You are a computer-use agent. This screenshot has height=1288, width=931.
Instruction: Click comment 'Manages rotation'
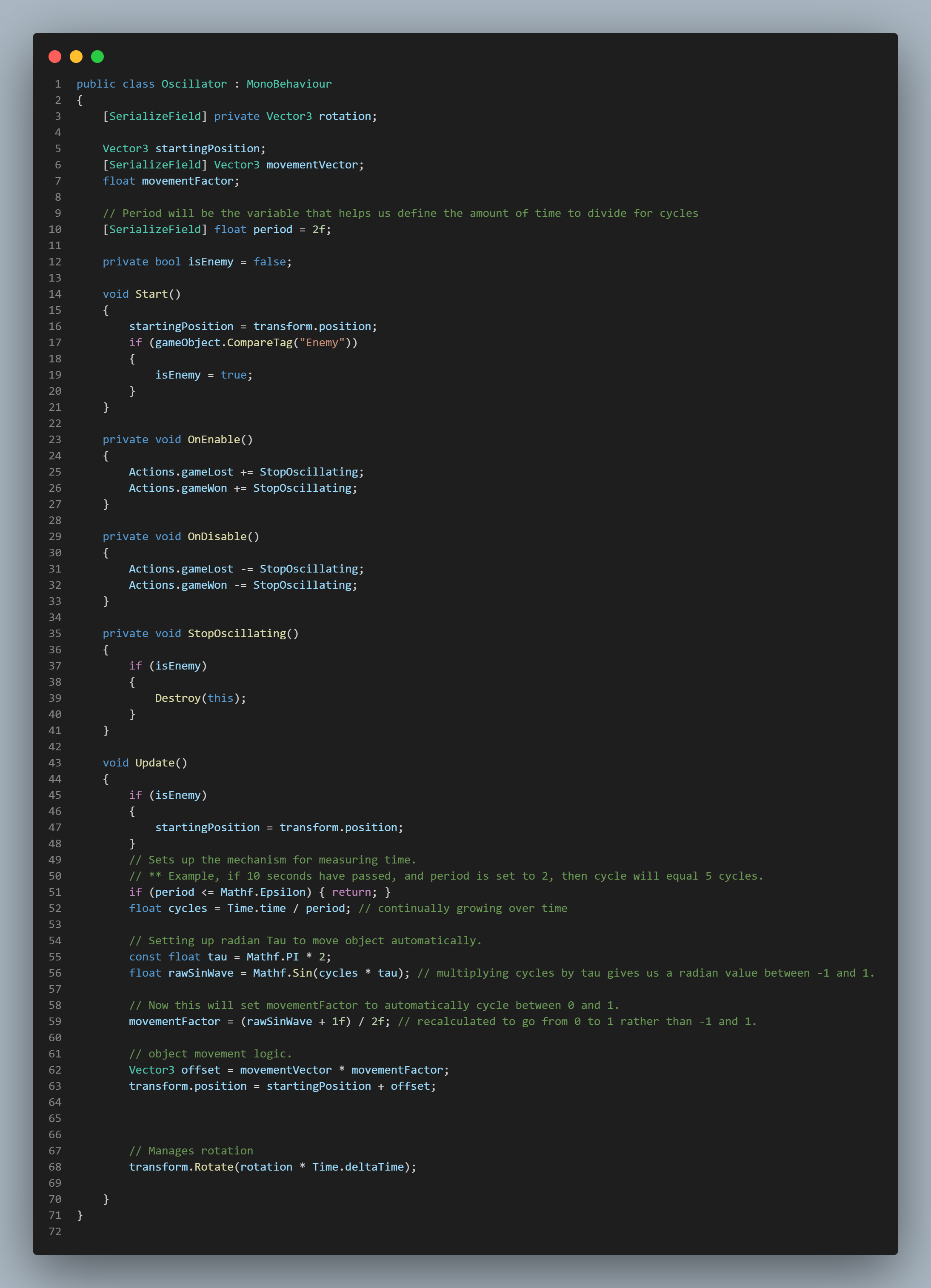point(191,1151)
